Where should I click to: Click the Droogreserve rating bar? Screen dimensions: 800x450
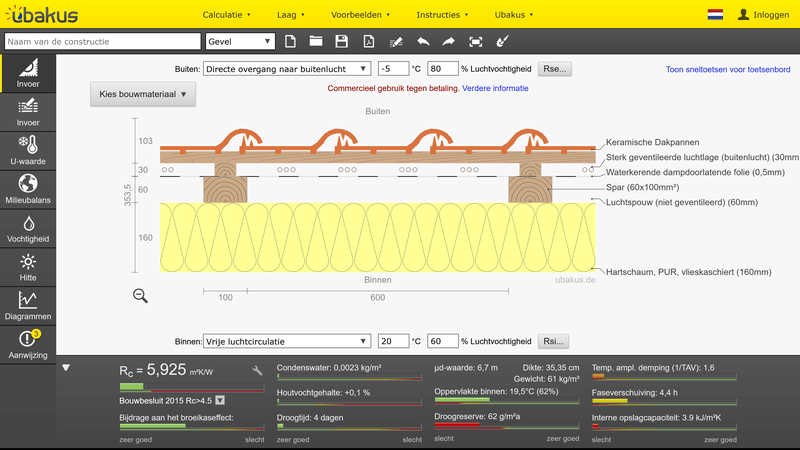click(x=507, y=426)
